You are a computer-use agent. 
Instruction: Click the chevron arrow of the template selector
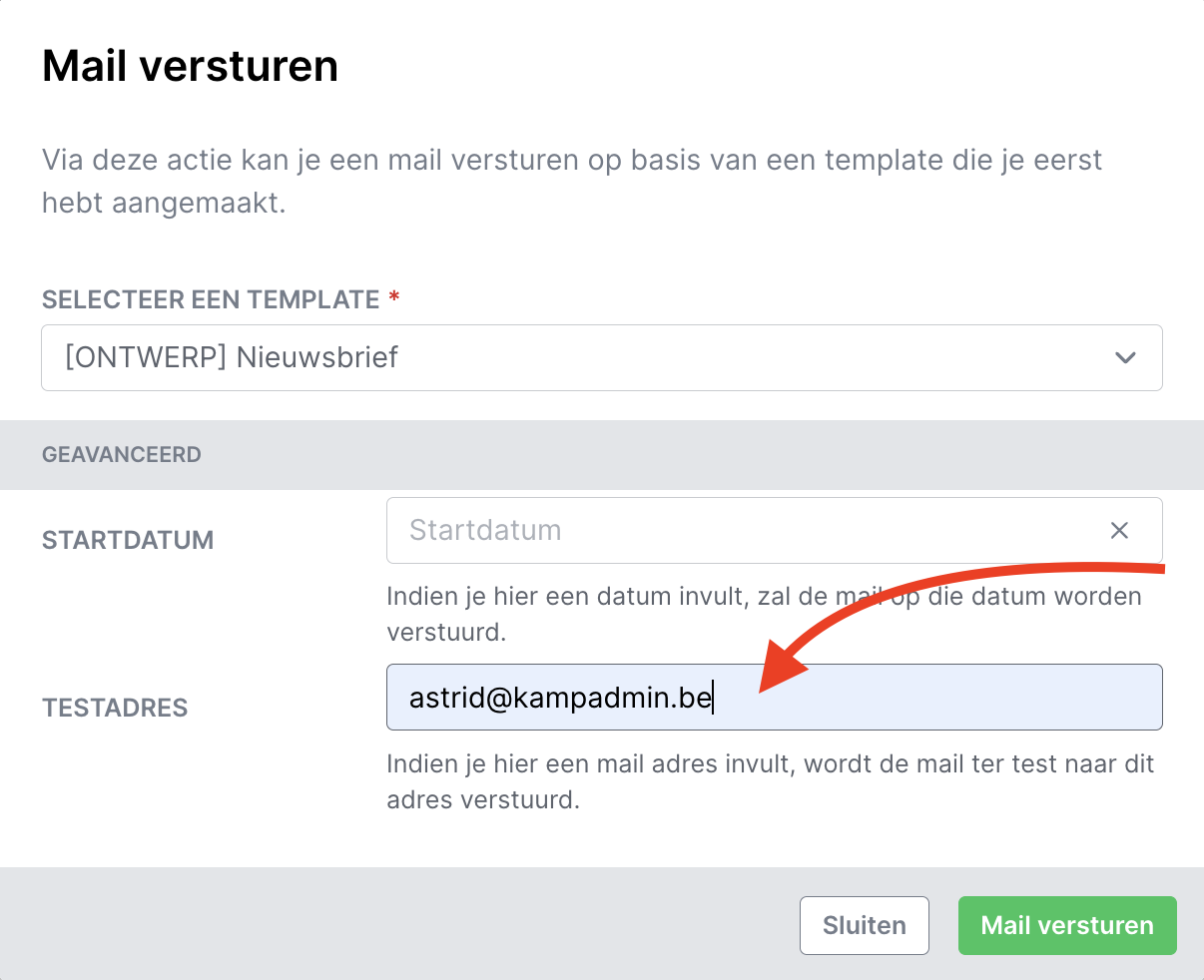(1125, 357)
